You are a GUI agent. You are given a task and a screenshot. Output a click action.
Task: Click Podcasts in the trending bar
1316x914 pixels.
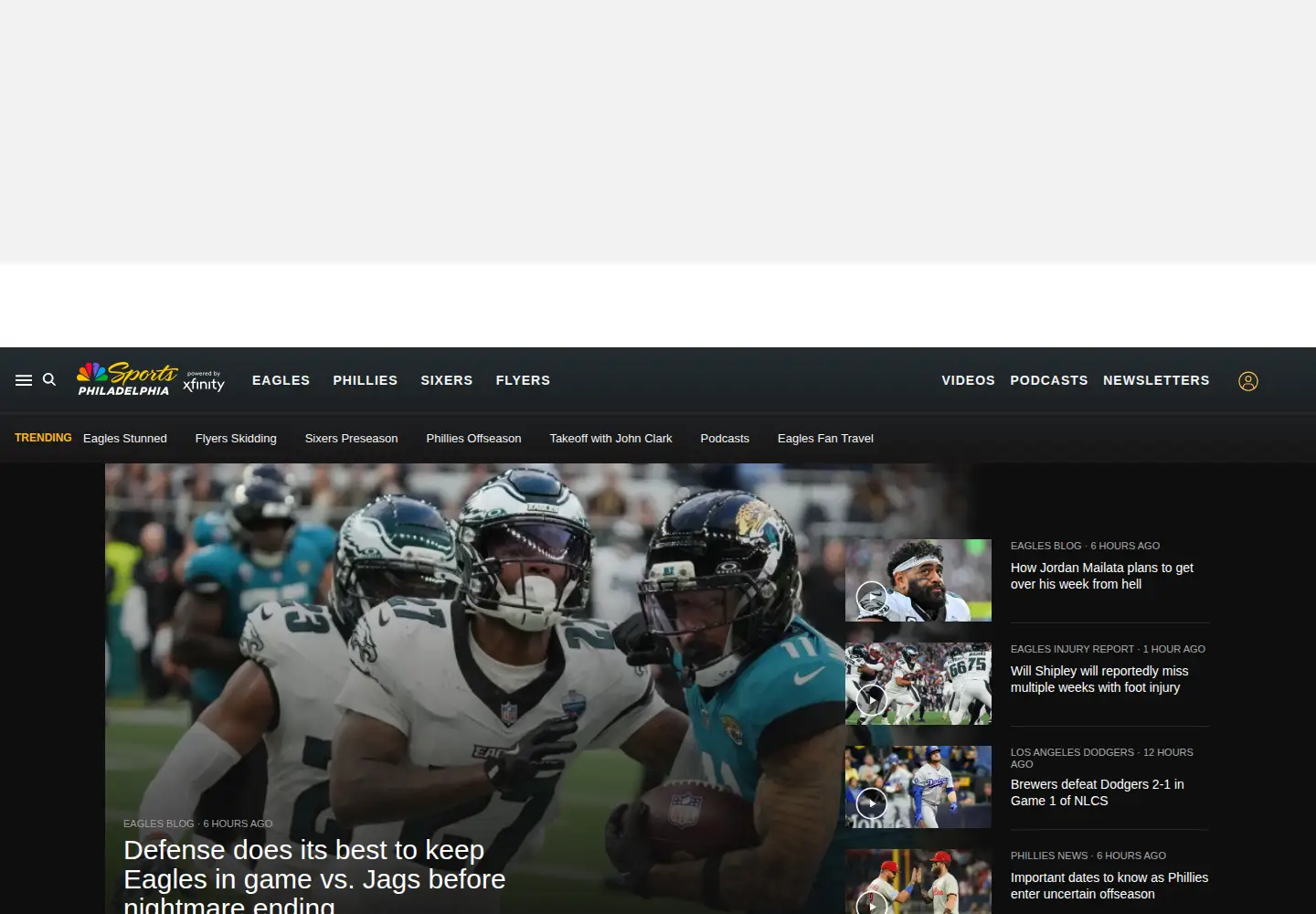point(725,439)
